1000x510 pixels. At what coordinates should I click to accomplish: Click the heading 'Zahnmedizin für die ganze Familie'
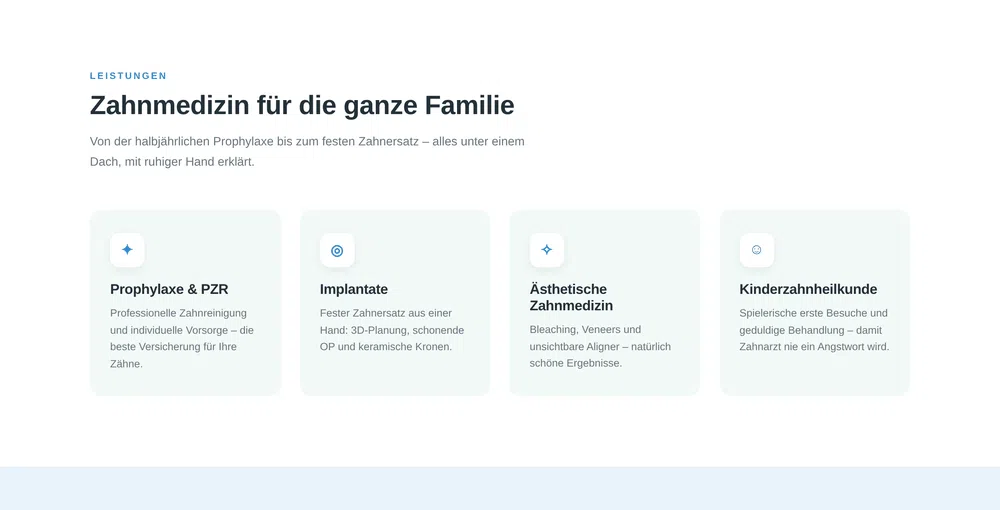302,106
